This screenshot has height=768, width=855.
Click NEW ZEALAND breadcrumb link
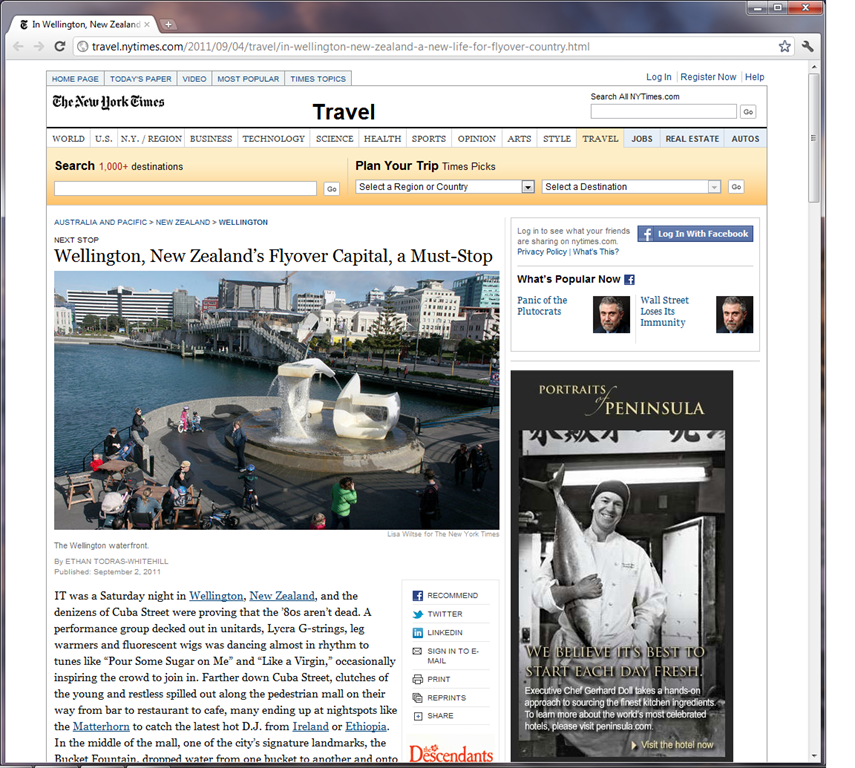tap(183, 222)
